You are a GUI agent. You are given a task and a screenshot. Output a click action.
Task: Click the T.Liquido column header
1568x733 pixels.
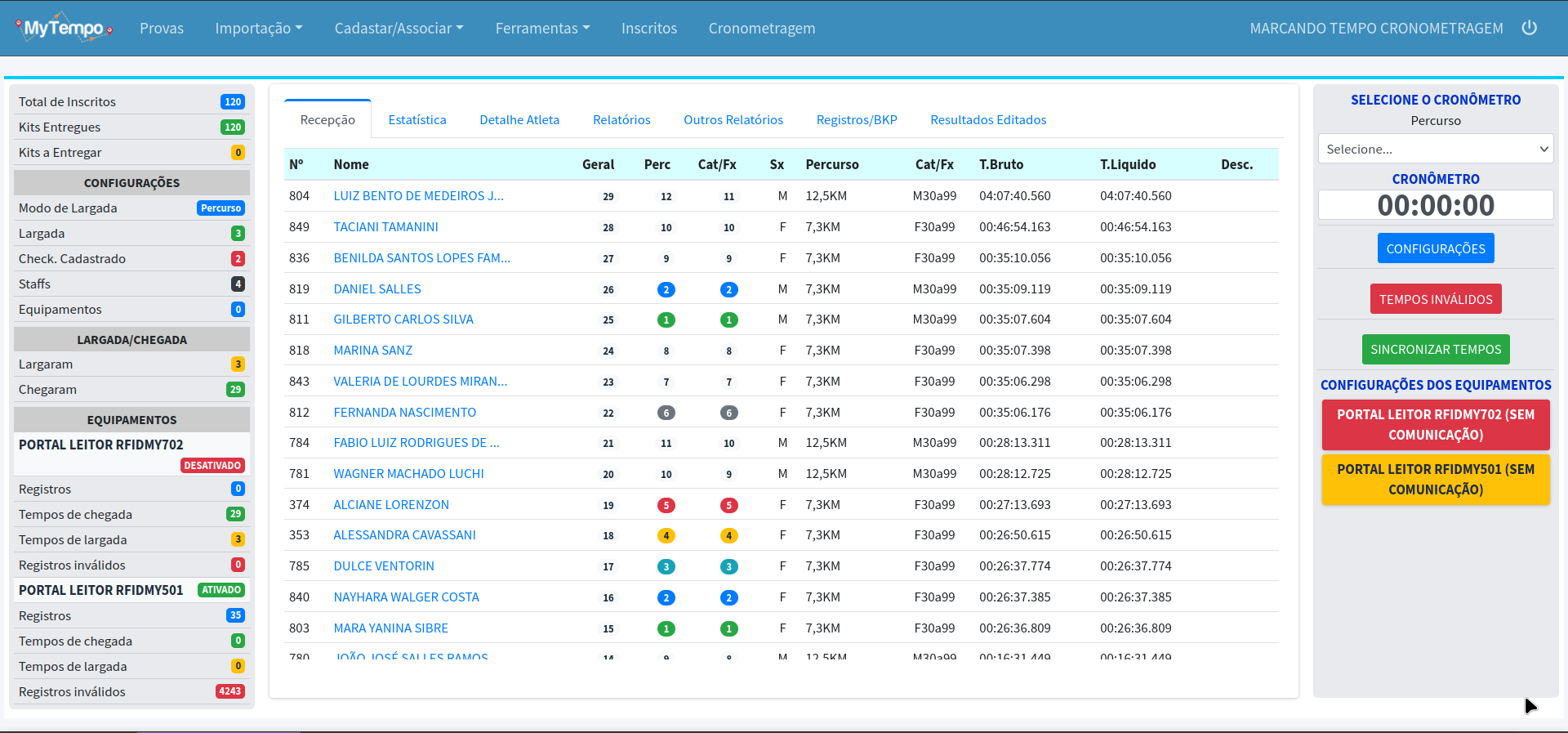click(x=1128, y=164)
